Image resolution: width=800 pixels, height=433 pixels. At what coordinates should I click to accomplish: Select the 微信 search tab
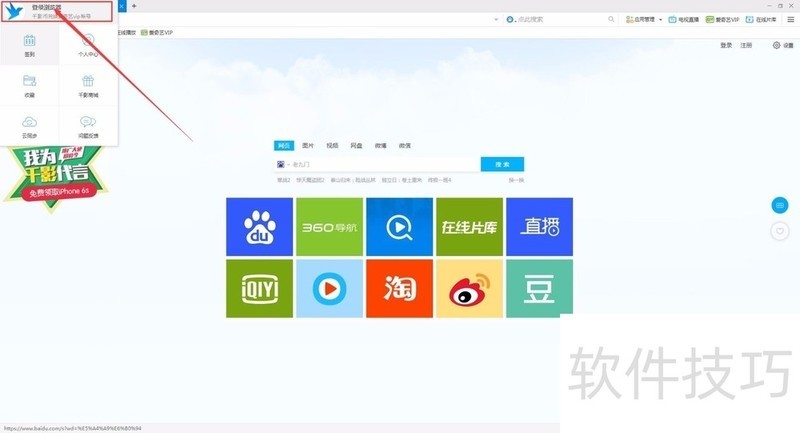click(405, 145)
